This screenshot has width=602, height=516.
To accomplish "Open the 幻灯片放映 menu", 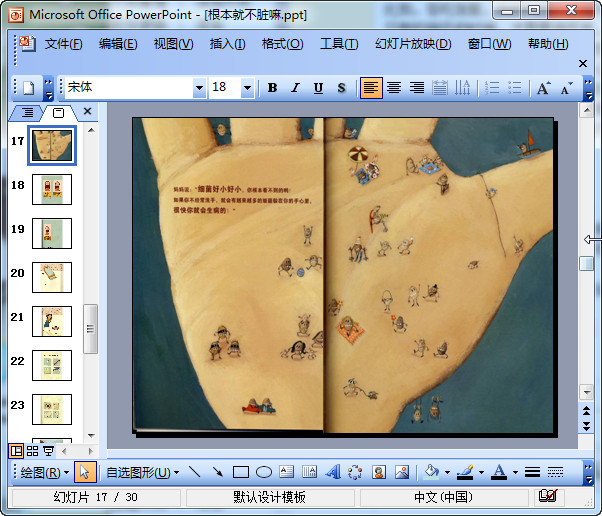I will click(413, 44).
